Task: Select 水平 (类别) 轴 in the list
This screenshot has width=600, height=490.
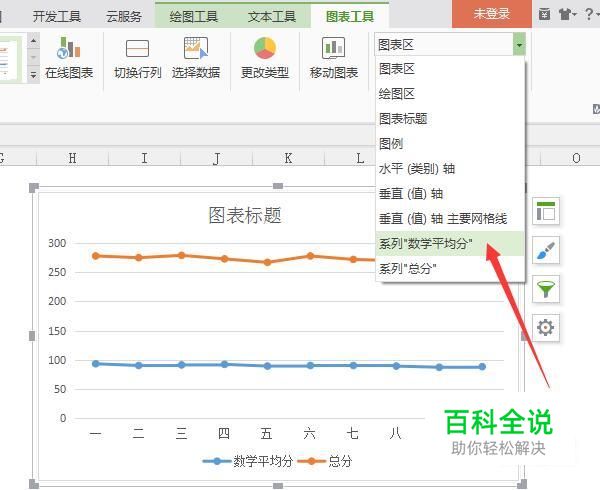Action: click(x=450, y=169)
